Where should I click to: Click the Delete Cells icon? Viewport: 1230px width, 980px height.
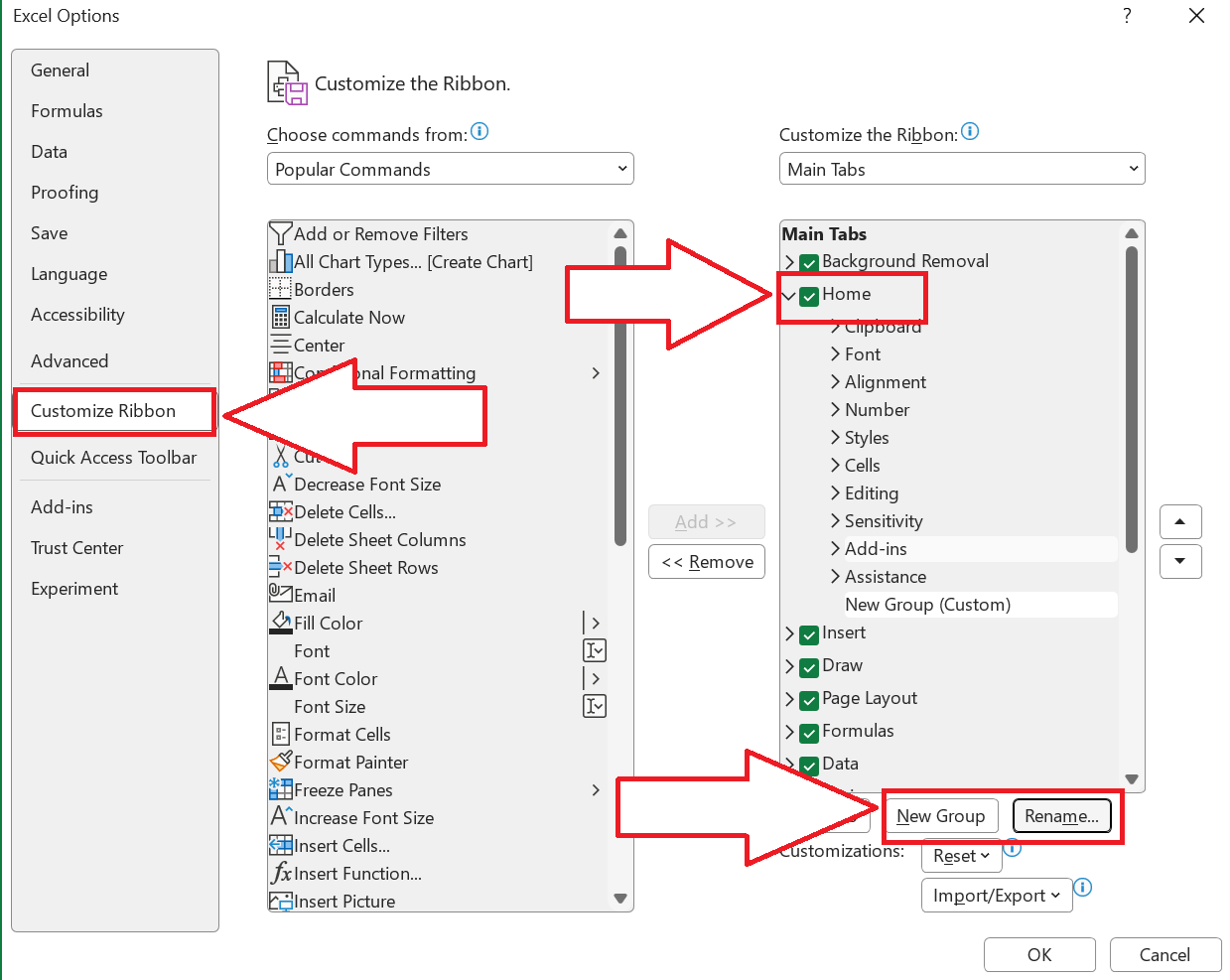[281, 511]
